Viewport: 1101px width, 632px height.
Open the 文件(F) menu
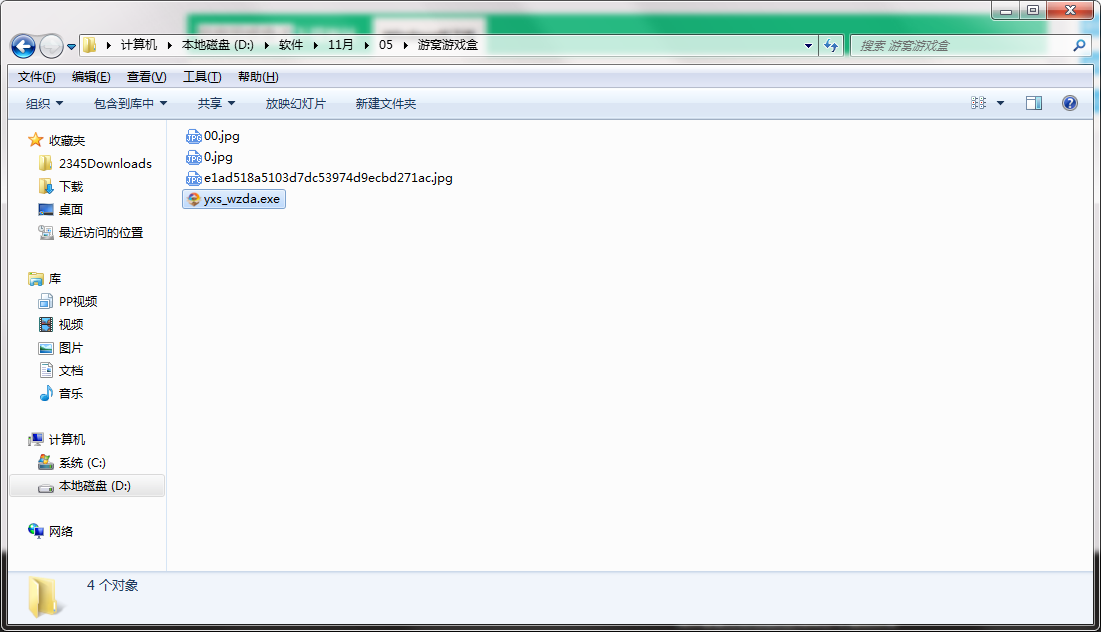(37, 77)
